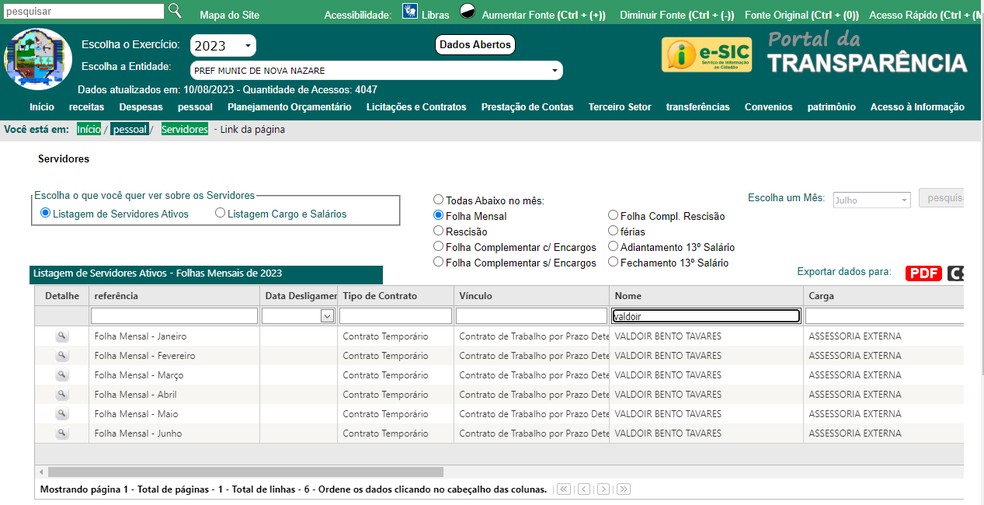984x505 pixels.
Task: Export data using the red PDF icon
Action: 923,273
